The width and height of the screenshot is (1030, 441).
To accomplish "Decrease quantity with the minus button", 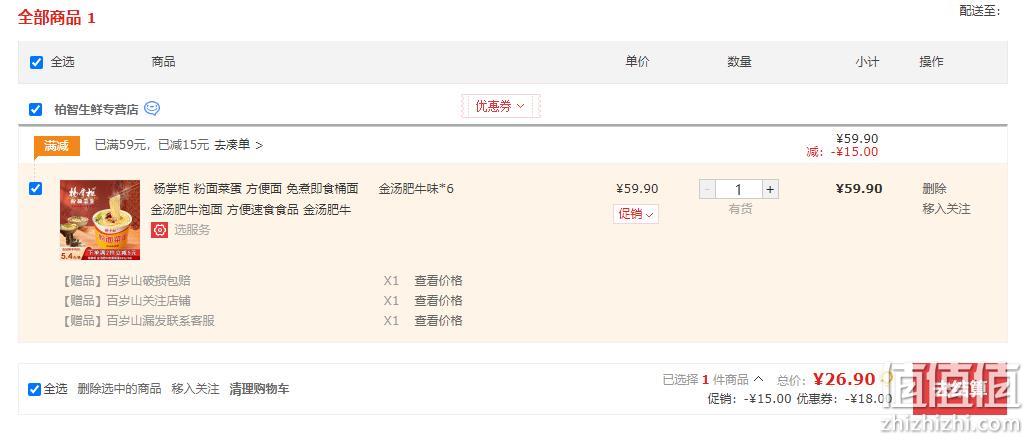I will coord(707,190).
